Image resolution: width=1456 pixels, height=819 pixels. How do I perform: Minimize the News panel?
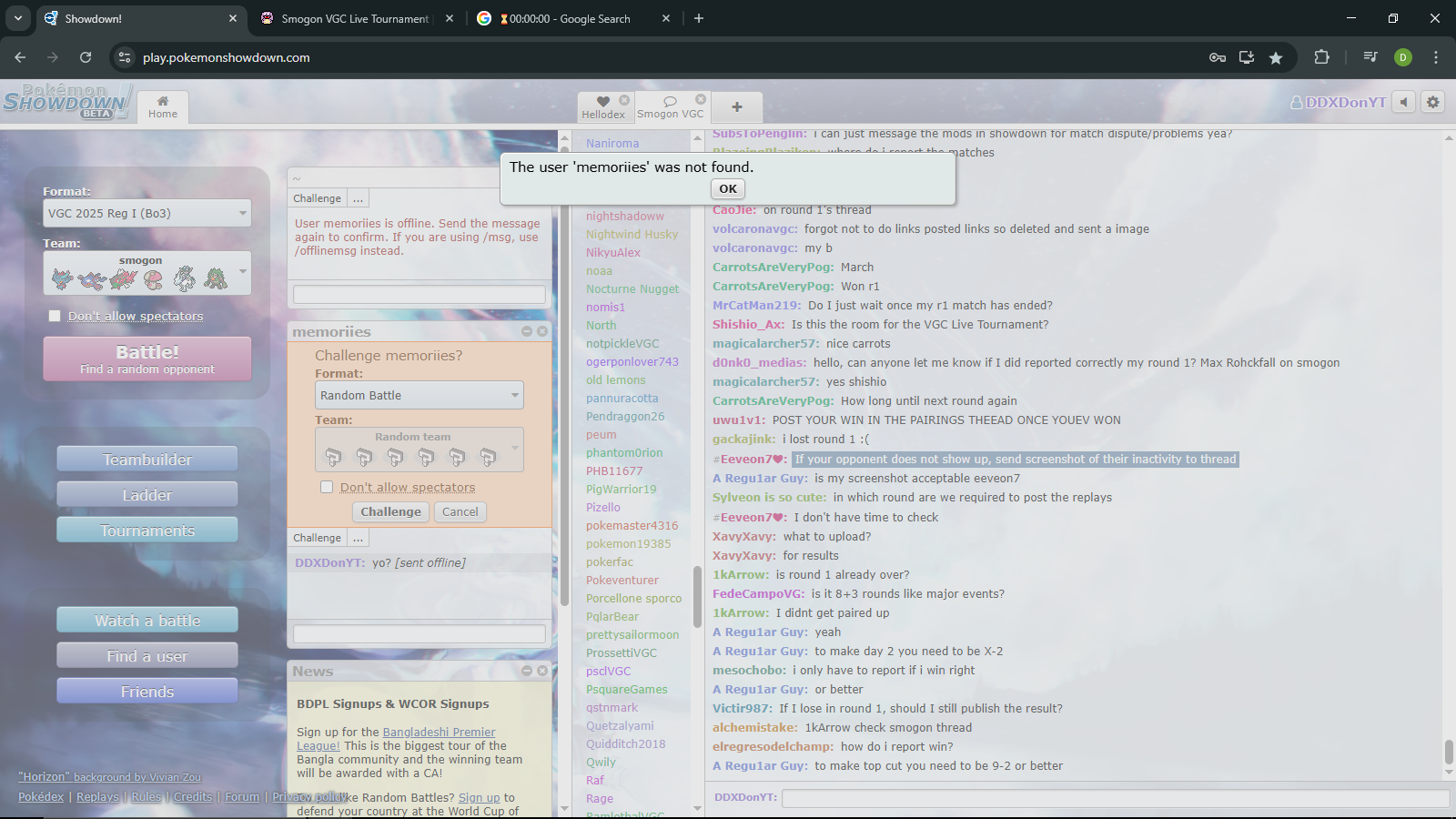(527, 671)
